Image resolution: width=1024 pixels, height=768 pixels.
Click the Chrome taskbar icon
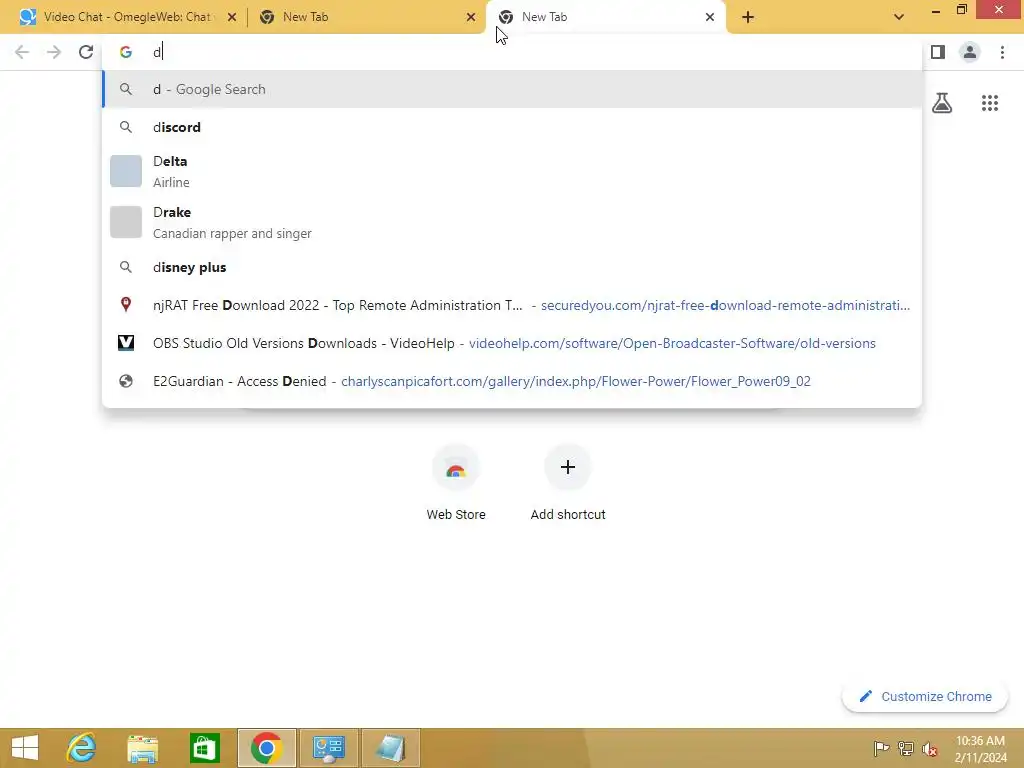[266, 748]
